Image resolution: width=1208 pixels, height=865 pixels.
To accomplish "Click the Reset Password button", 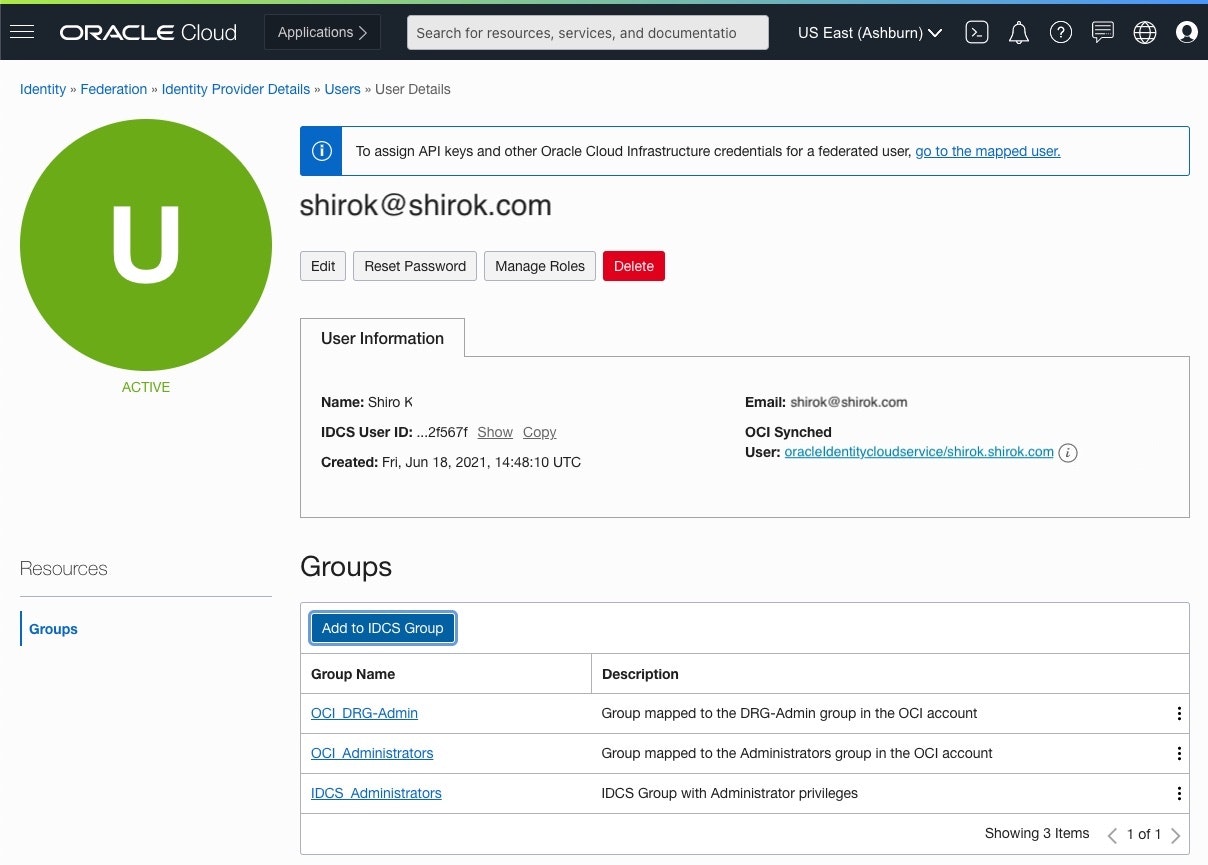I will [415, 266].
